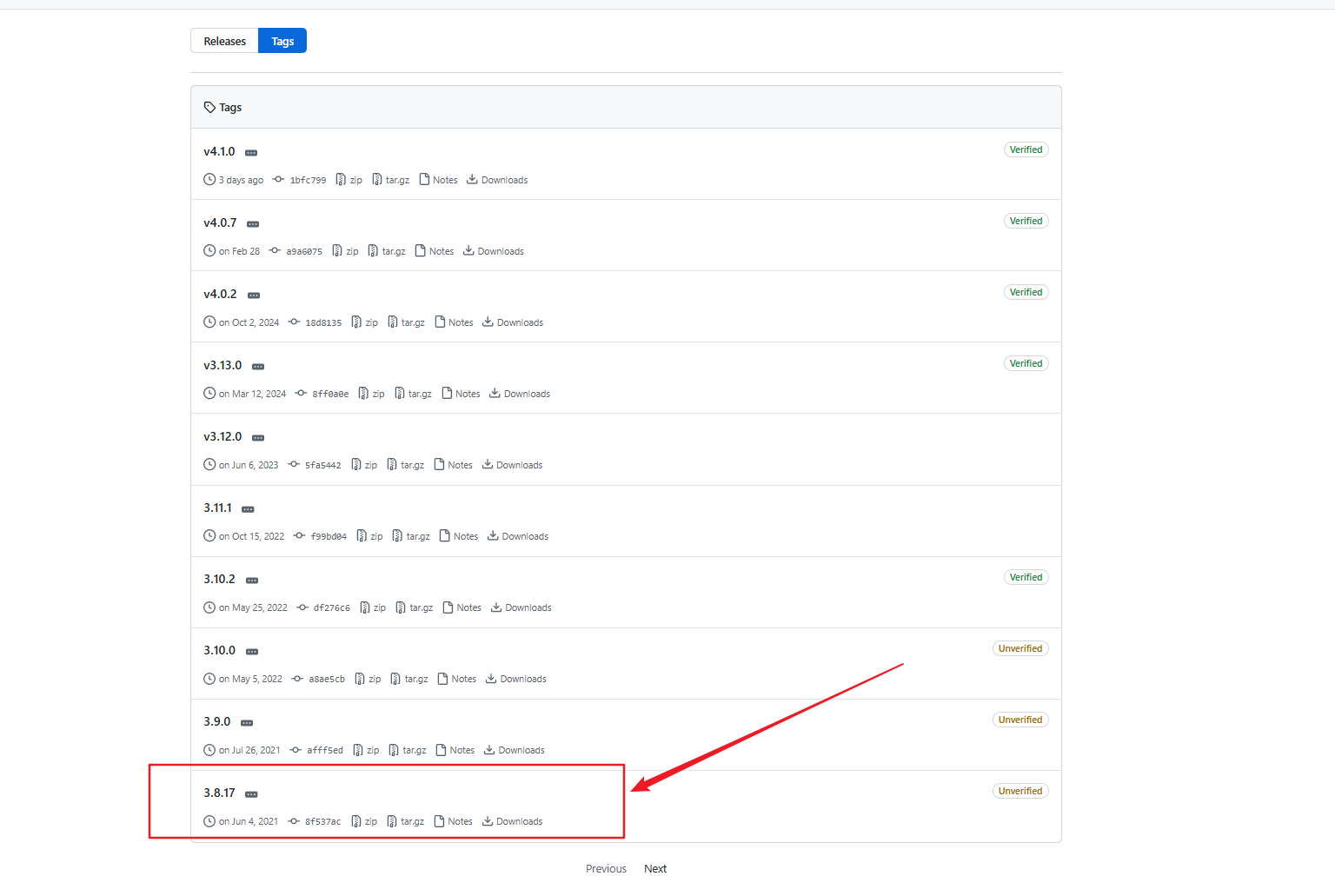Download zip archive of v3.12.0

pos(364,465)
